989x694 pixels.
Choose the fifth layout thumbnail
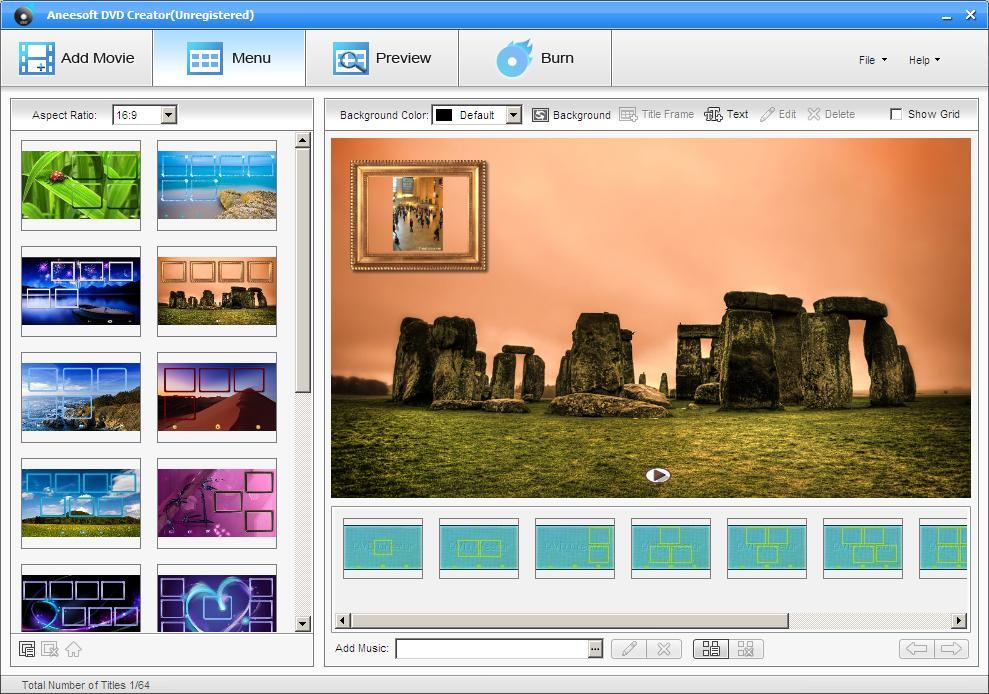point(767,548)
